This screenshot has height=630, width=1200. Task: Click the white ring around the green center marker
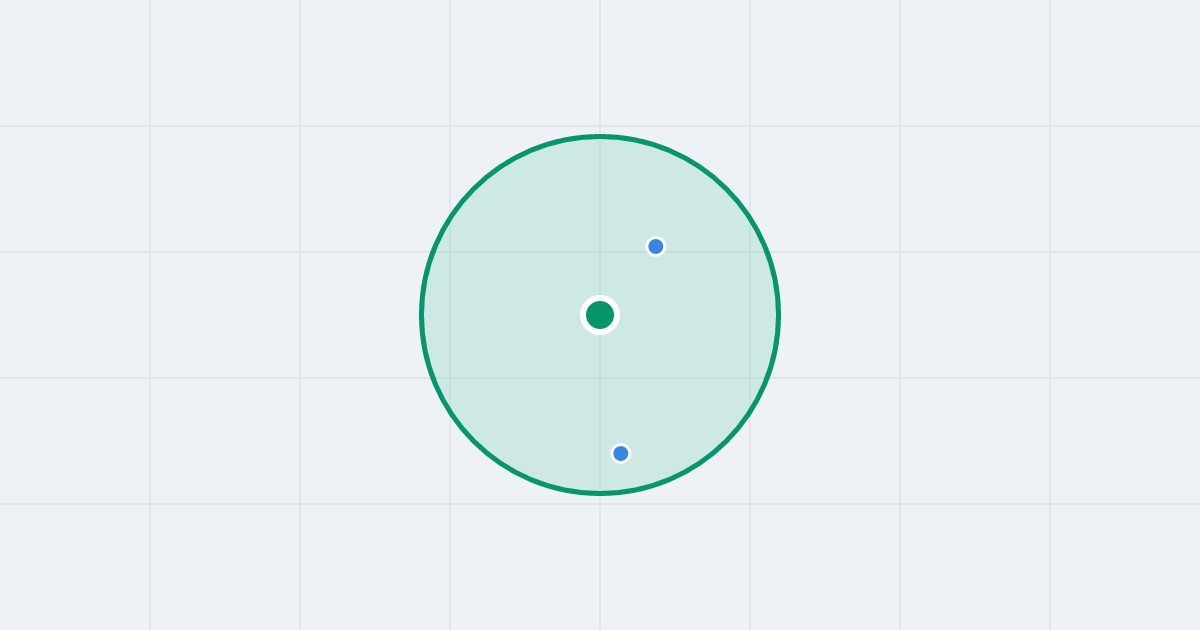600,298
